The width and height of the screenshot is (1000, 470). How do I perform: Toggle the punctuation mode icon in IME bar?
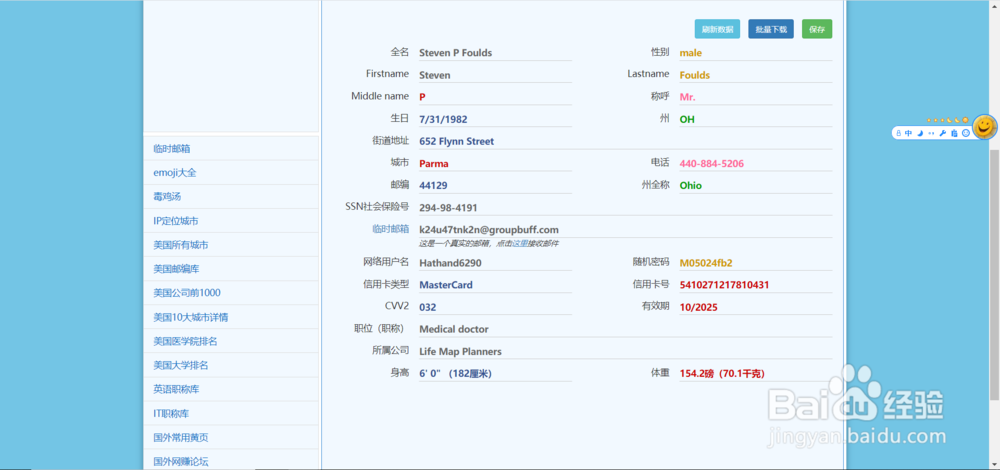click(x=931, y=133)
